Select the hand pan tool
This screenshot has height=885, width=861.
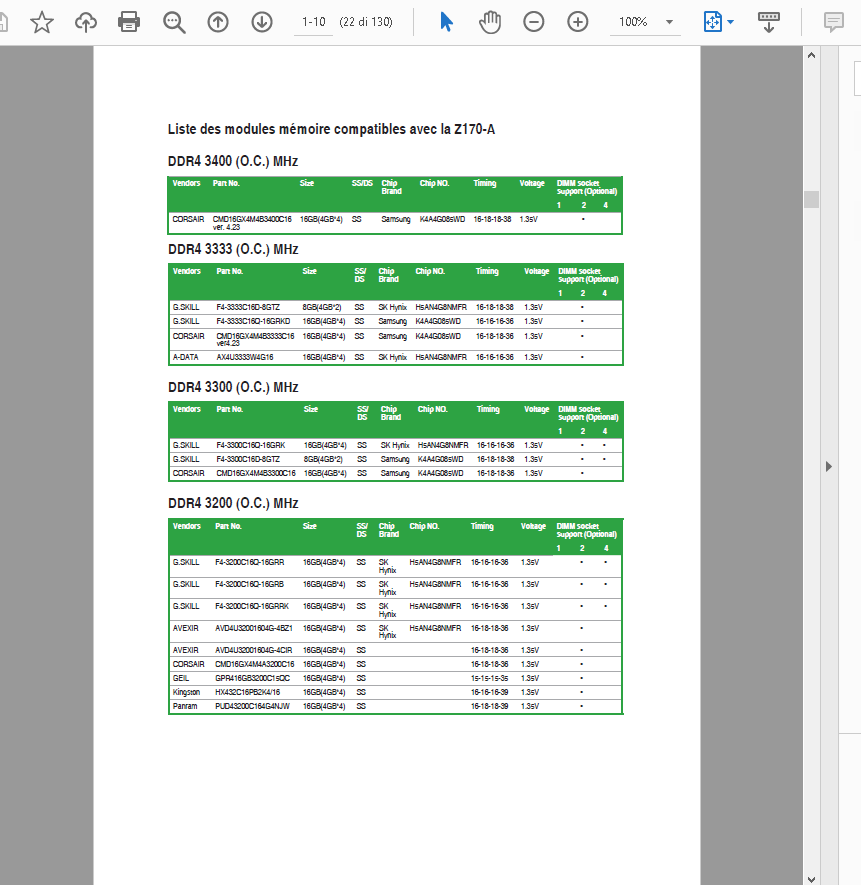click(x=489, y=22)
